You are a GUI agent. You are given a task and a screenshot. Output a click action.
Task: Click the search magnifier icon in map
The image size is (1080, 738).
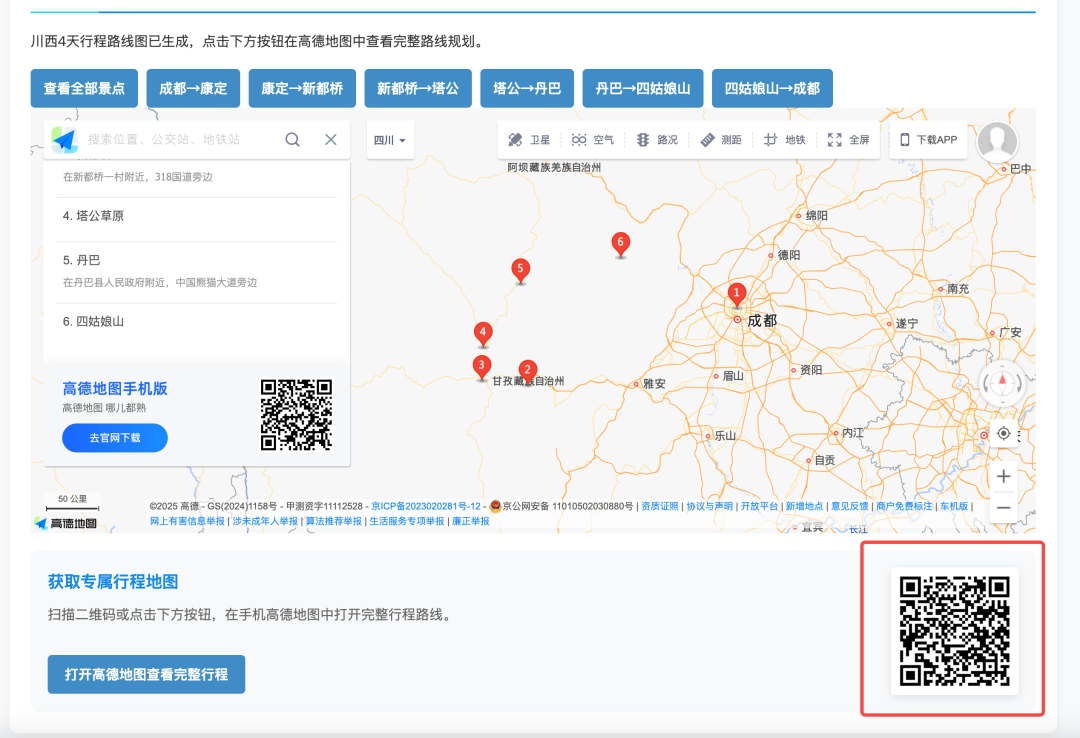[x=292, y=140]
